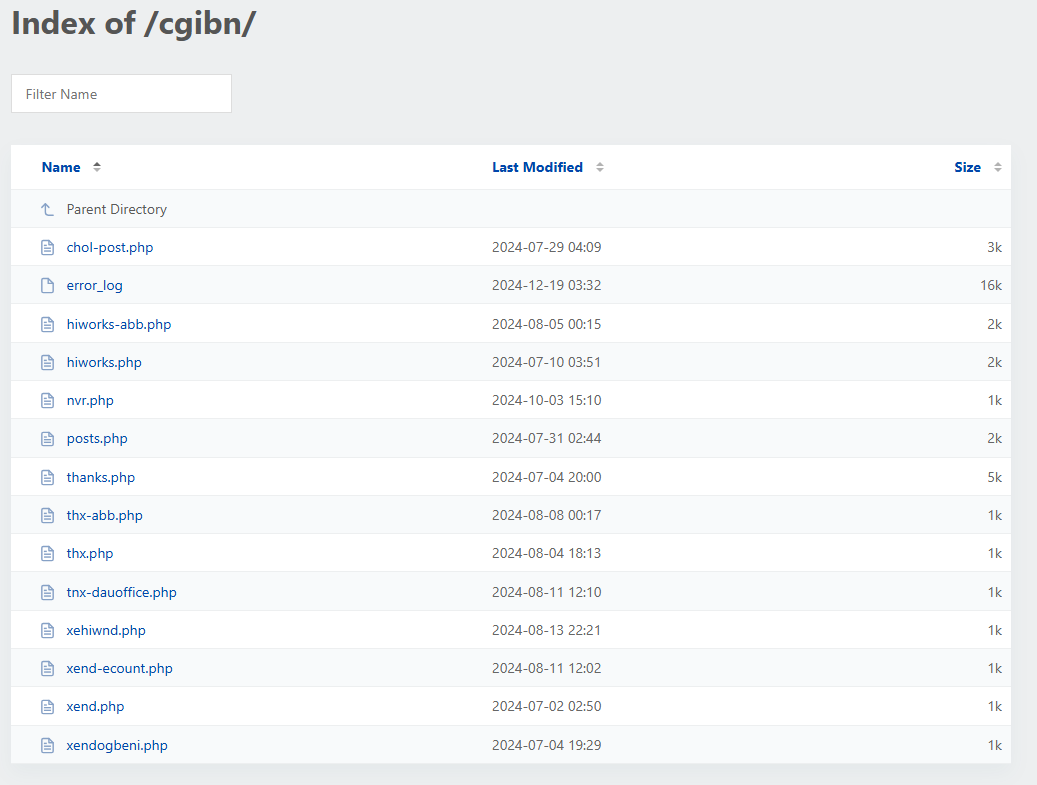1037x785 pixels.
Task: Click the file icon next to nvr.php
Action: (47, 400)
